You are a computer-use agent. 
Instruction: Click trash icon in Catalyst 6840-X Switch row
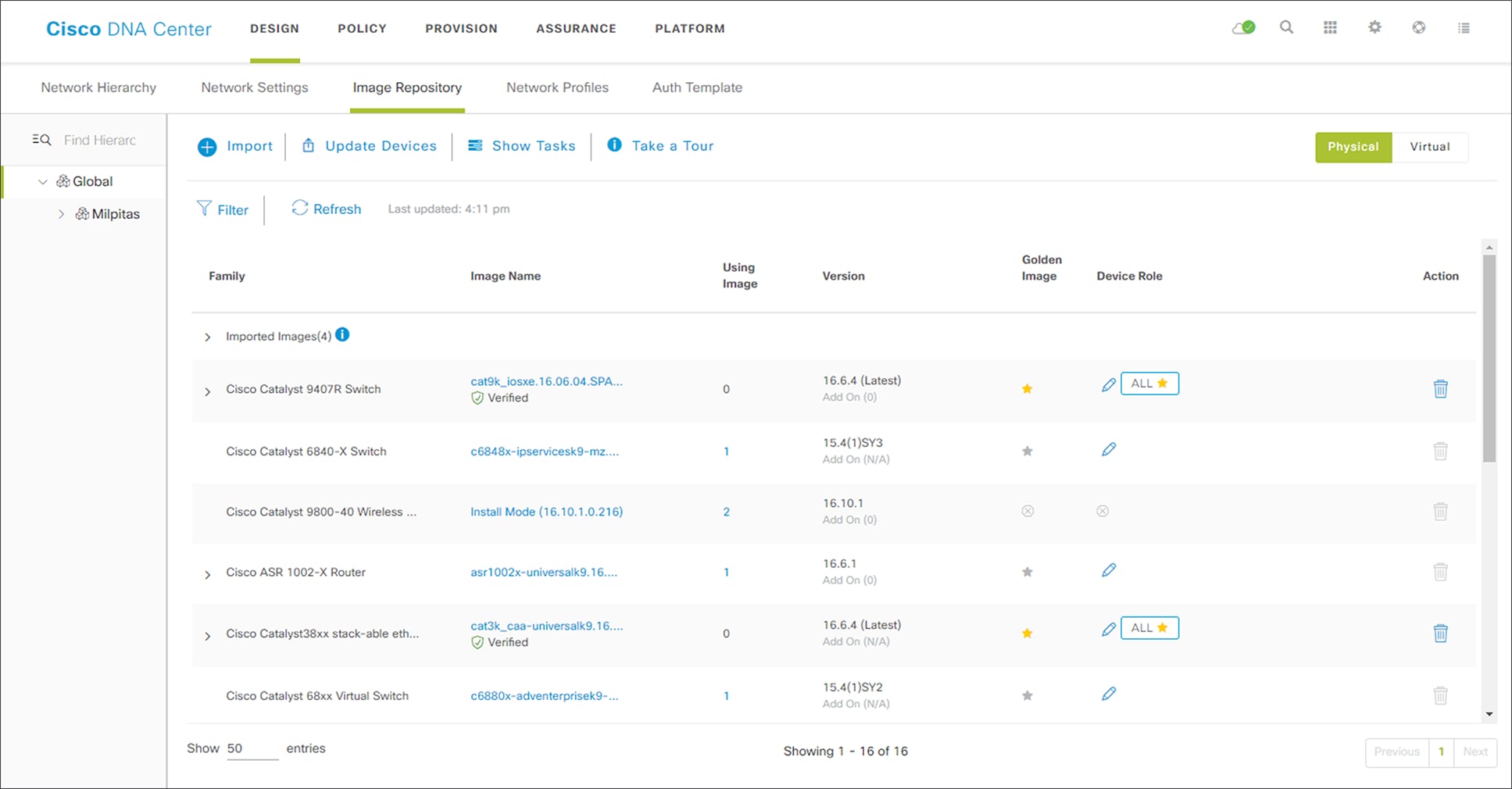(x=1441, y=451)
